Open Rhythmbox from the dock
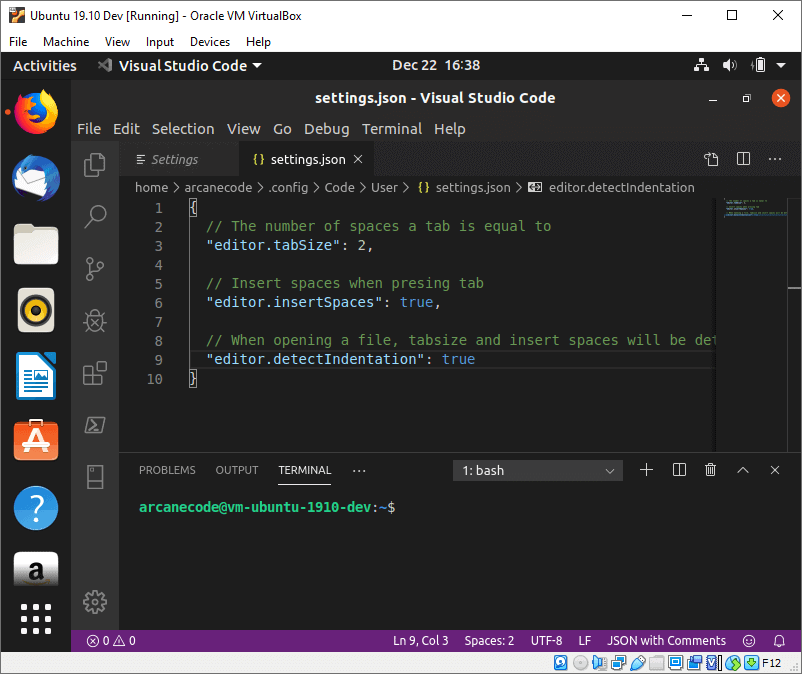 [x=36, y=310]
